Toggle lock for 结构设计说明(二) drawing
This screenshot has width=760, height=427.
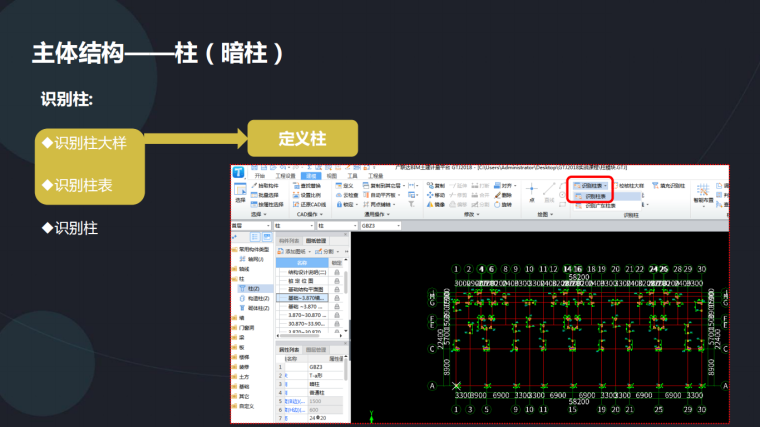[338, 271]
